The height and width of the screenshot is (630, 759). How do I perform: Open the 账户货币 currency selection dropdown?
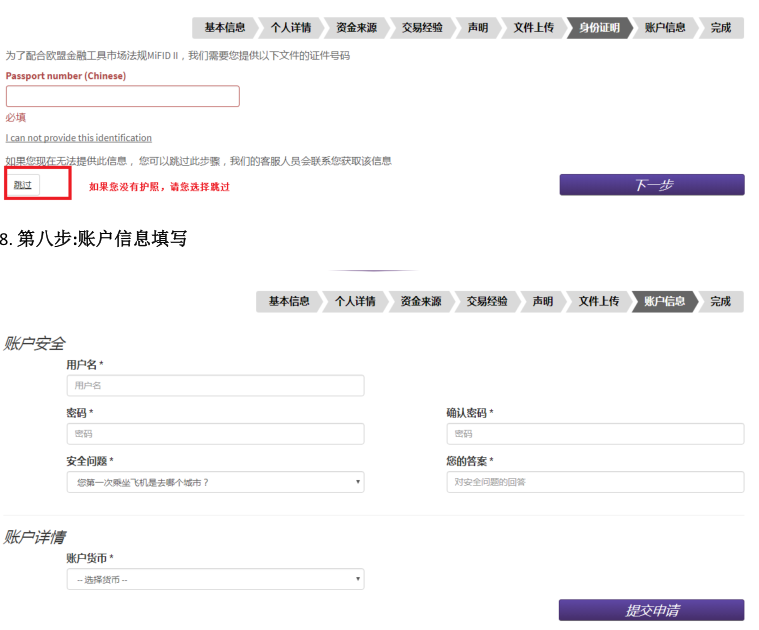tap(215, 579)
